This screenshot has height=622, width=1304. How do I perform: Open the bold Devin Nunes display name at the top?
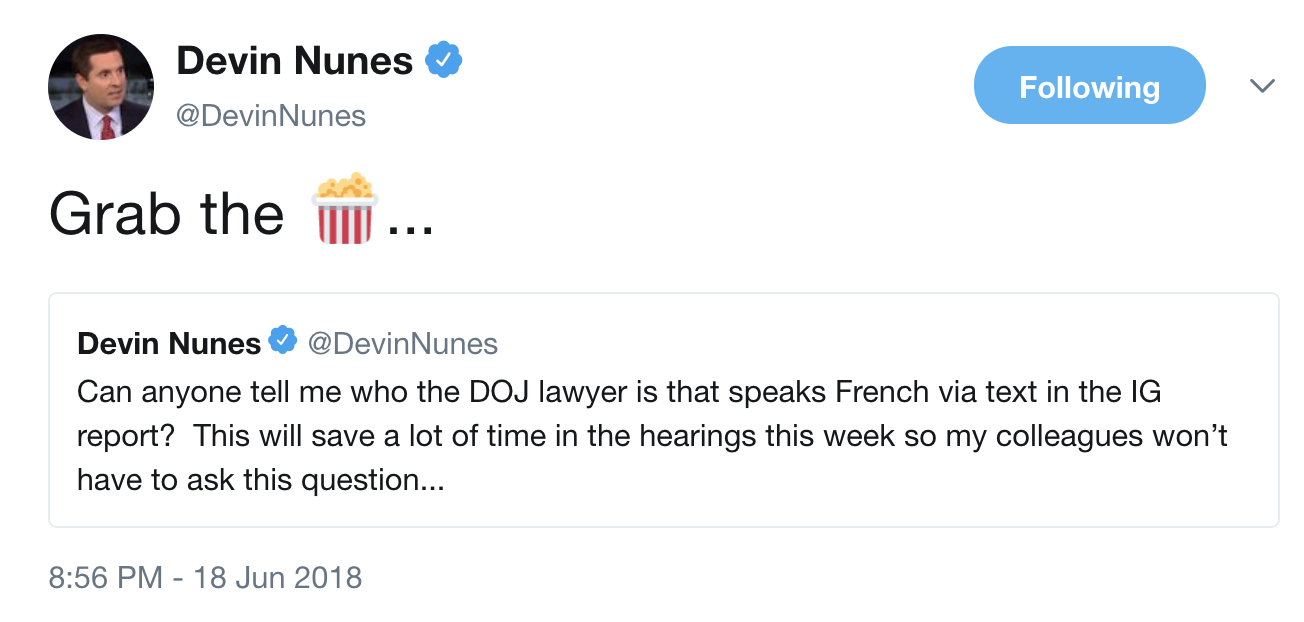295,62
